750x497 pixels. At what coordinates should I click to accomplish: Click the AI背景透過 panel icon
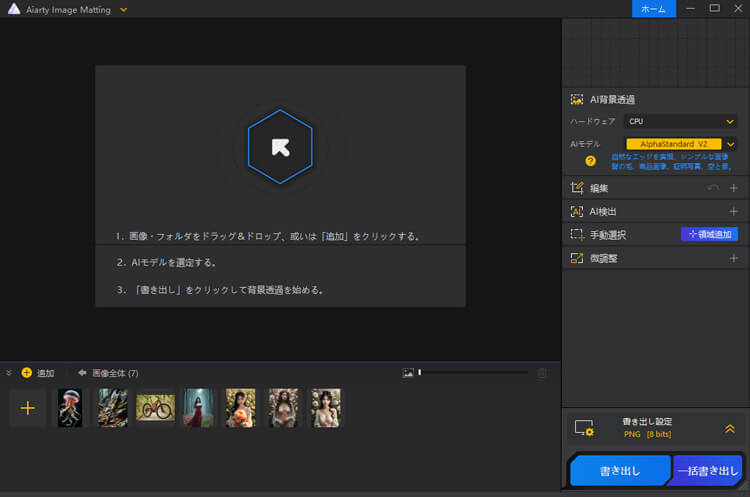coord(577,100)
